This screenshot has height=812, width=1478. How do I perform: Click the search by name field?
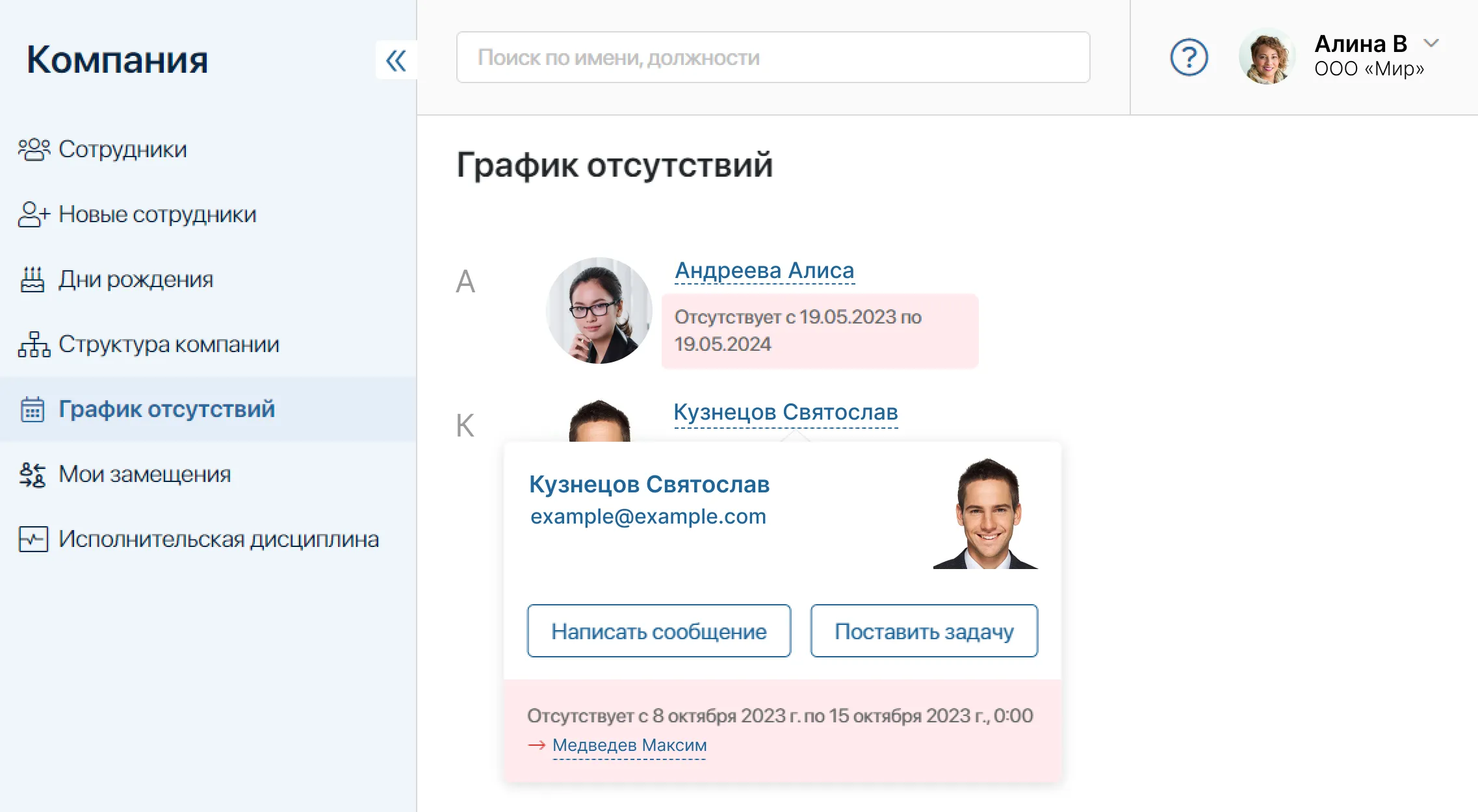click(773, 58)
